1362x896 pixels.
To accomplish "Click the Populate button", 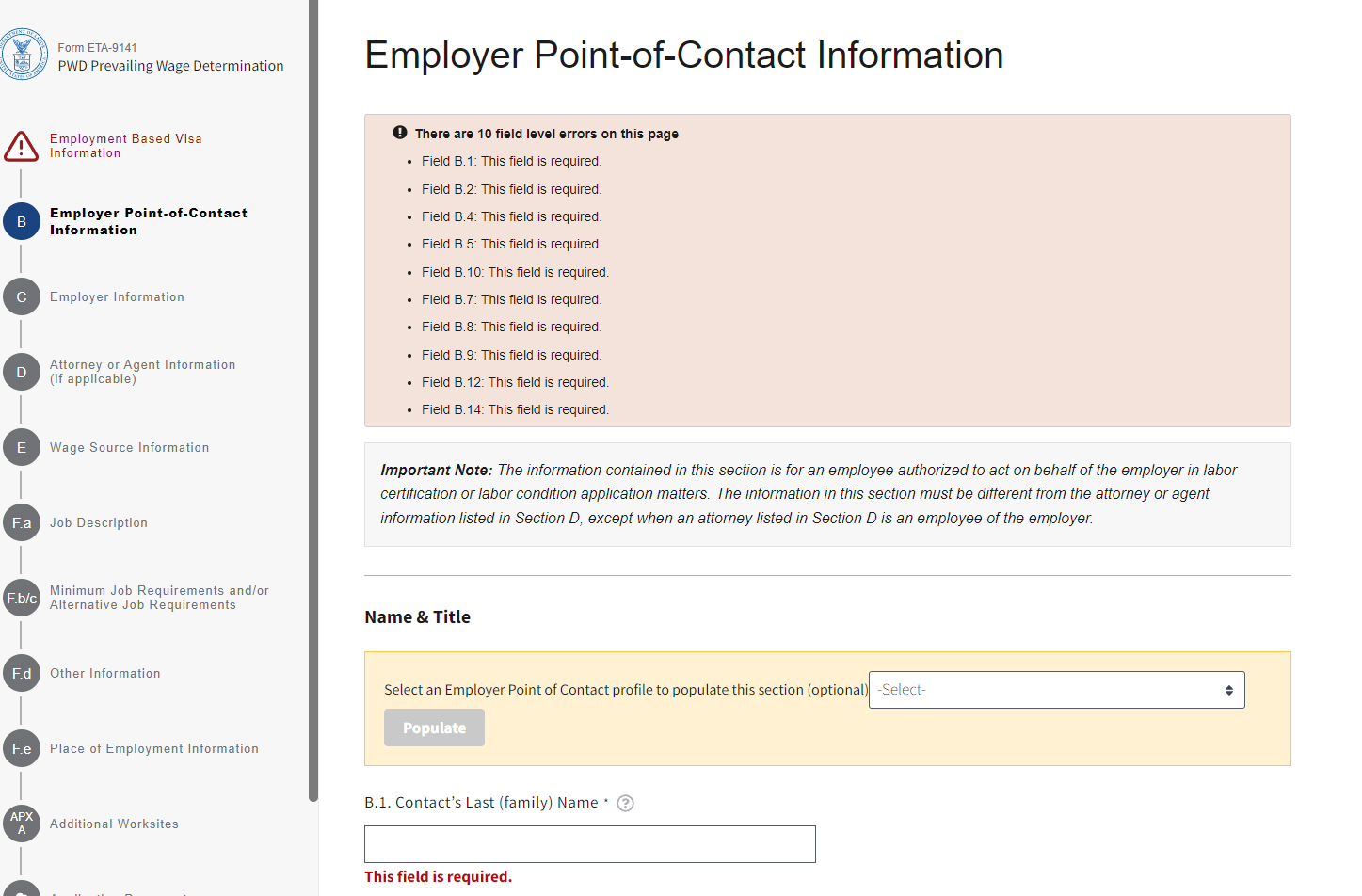I will tap(434, 728).
